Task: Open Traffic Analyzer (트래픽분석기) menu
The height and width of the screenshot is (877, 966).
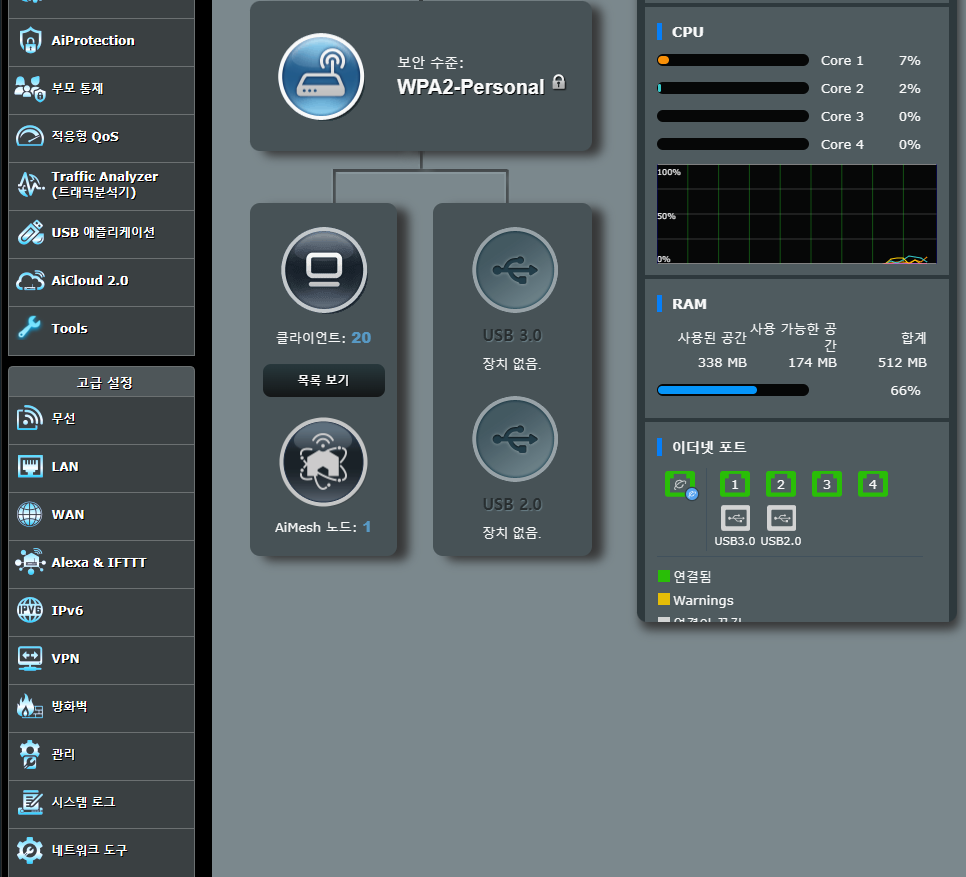Action: click(102, 186)
